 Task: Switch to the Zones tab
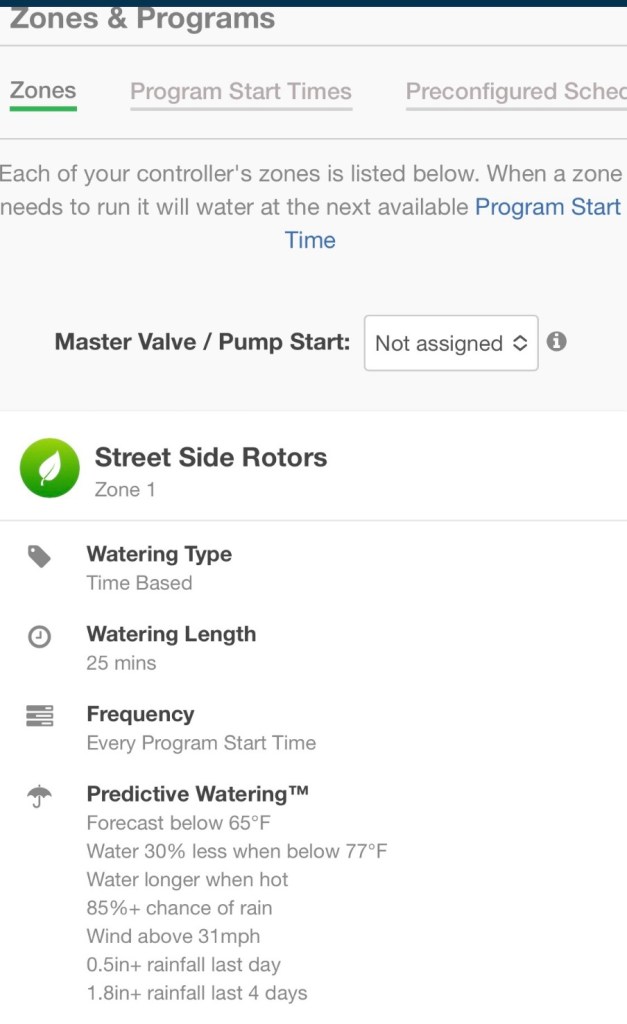tap(43, 91)
